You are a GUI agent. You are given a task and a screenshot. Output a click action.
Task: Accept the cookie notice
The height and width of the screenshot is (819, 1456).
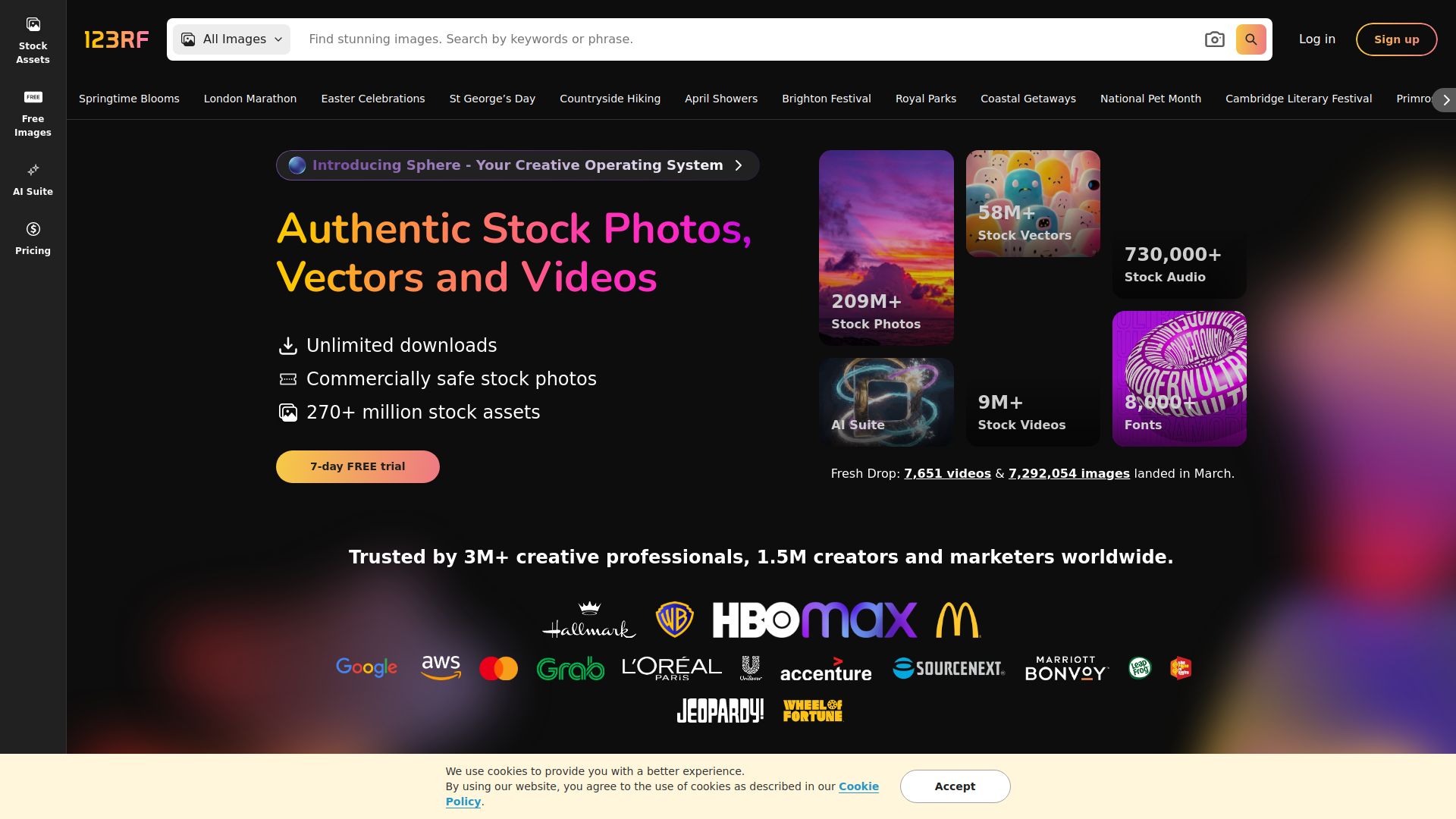[955, 786]
